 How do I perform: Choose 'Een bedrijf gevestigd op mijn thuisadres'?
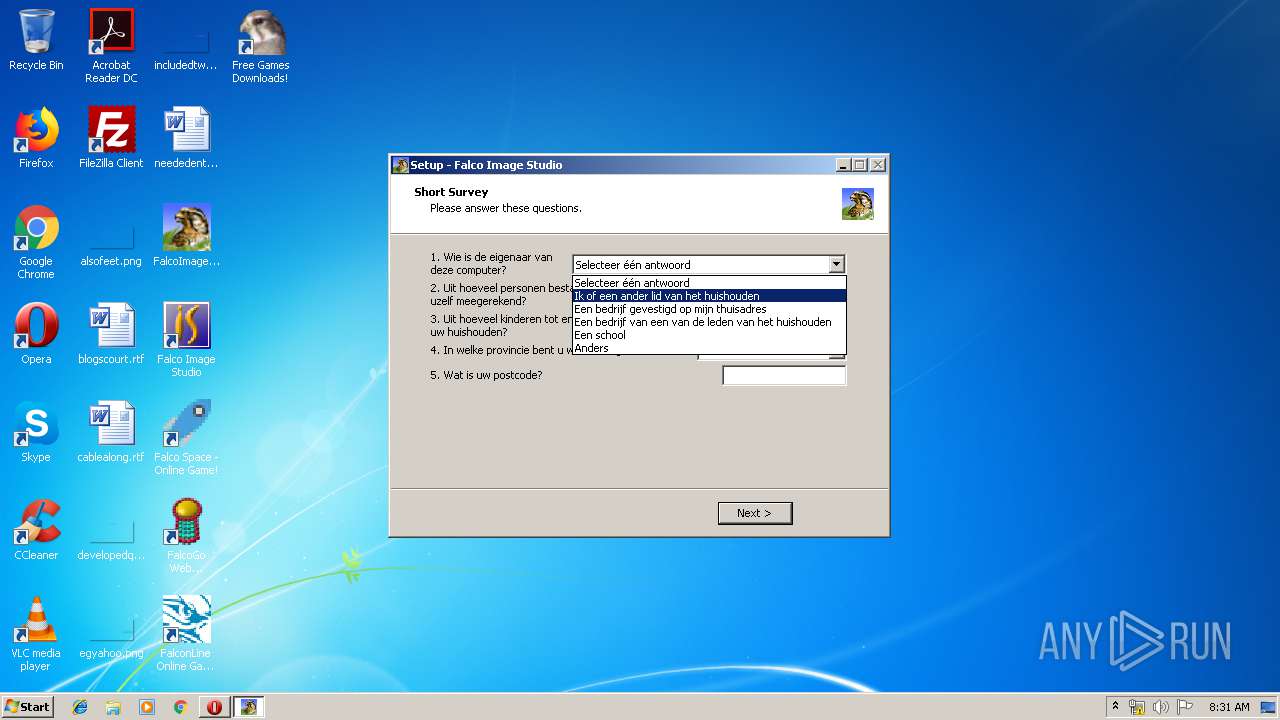click(x=709, y=309)
